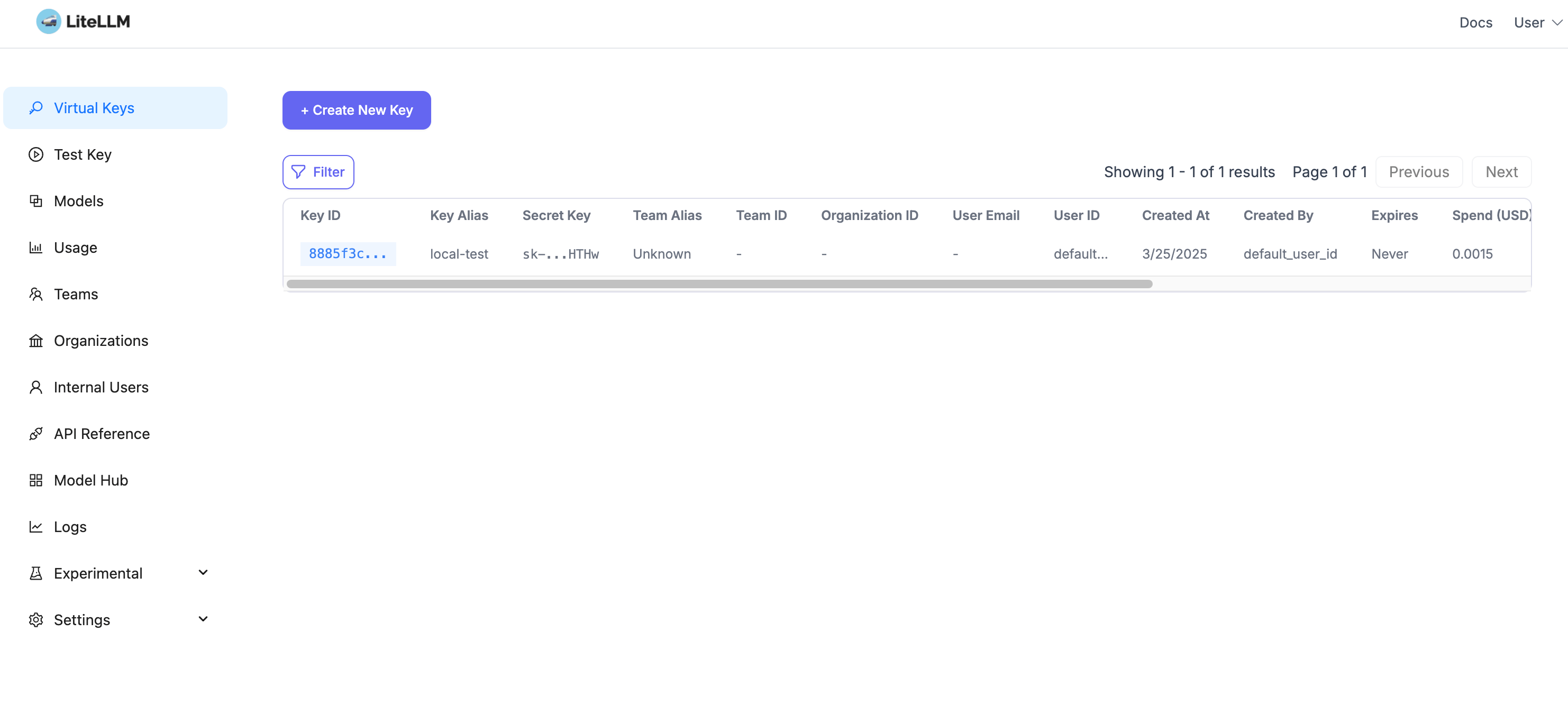Open the Filter panel

click(x=318, y=172)
